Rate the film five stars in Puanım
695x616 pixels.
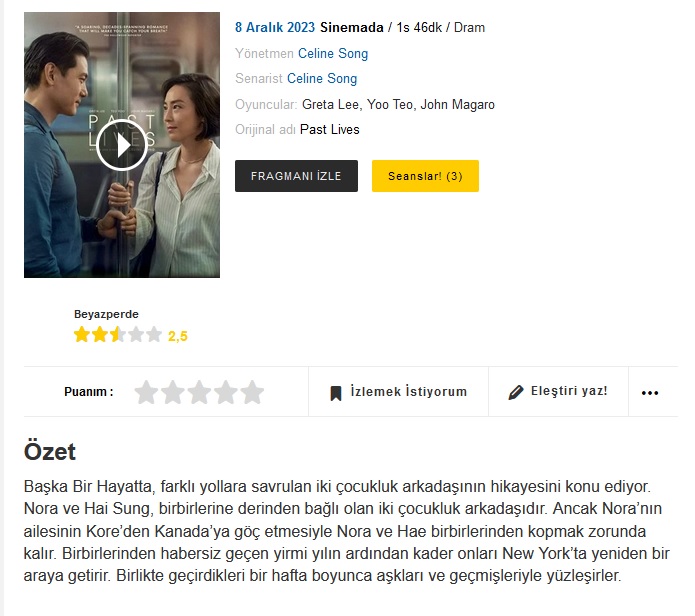coord(252,392)
